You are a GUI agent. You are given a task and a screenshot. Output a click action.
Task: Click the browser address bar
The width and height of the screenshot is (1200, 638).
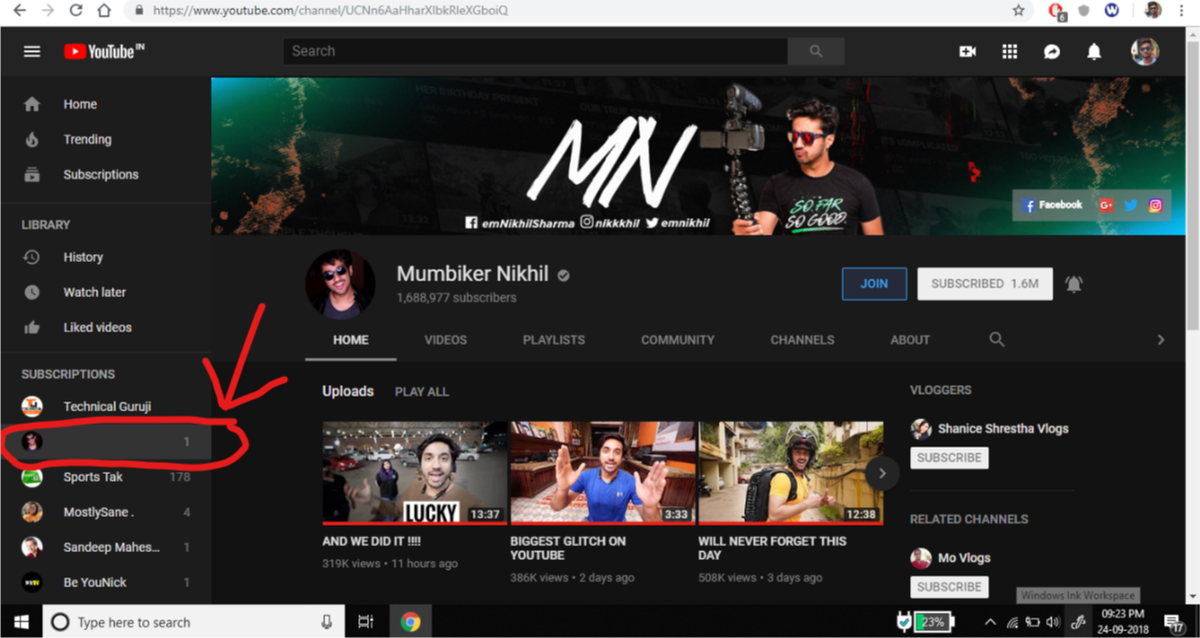point(565,10)
